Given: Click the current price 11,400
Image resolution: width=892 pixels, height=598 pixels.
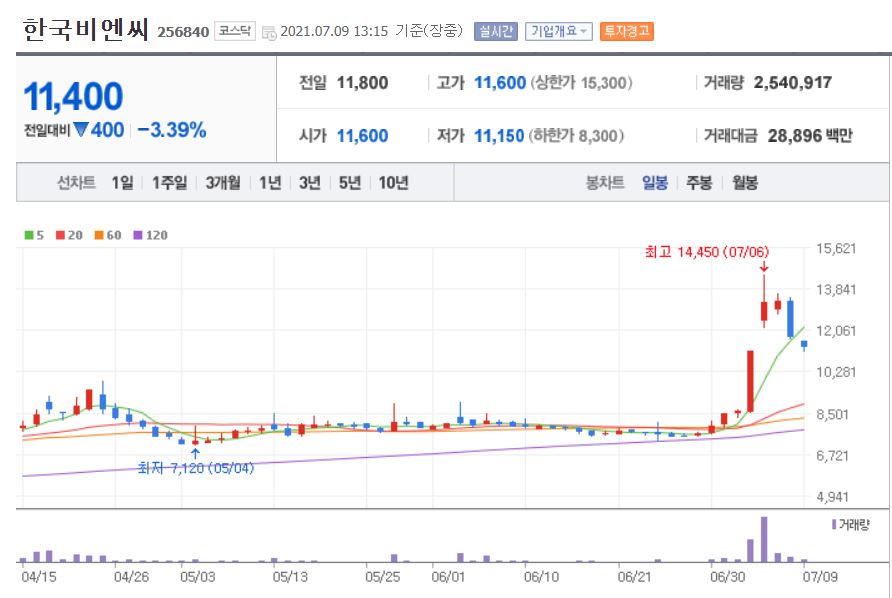Looking at the screenshot, I should tap(73, 96).
